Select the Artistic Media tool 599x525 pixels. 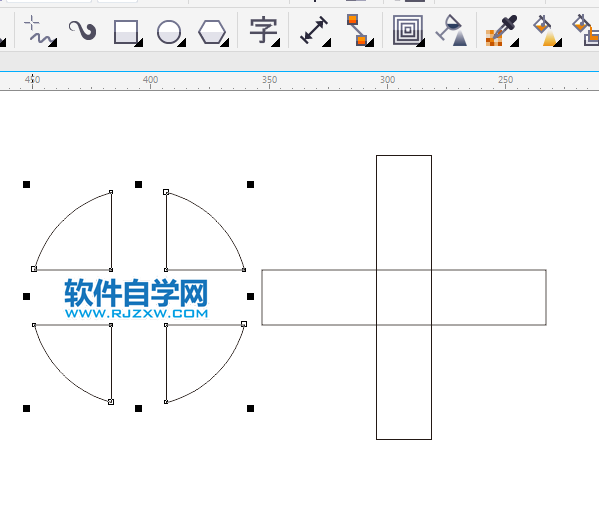pyautogui.click(x=83, y=31)
